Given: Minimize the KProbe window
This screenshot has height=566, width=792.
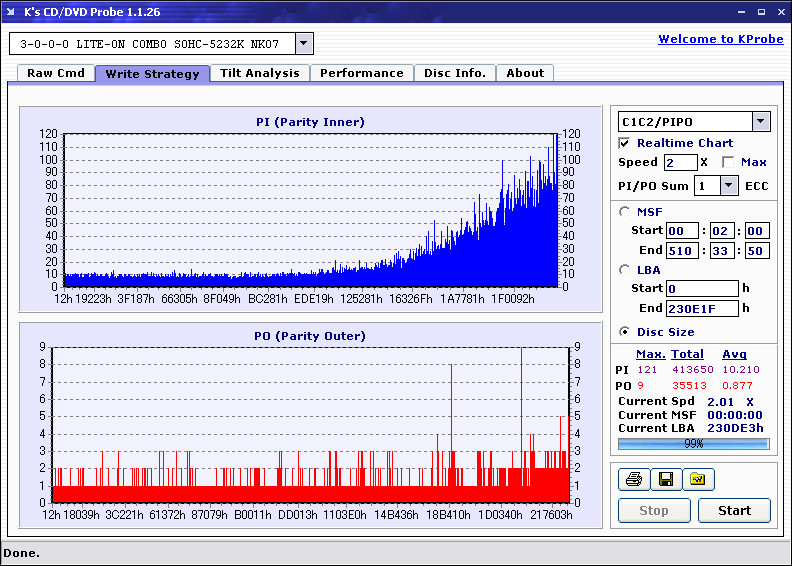Looking at the screenshot, I should coord(741,12).
